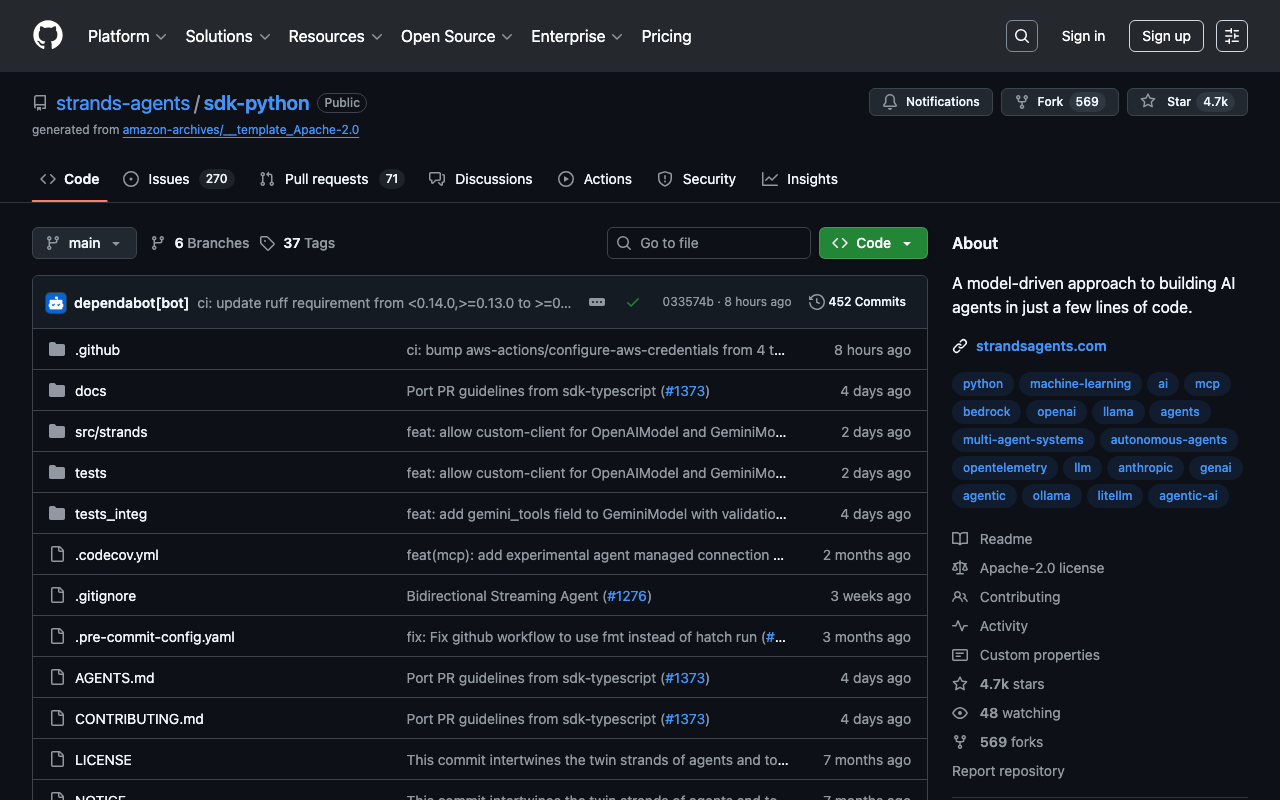Click the Notifications bell button
Image resolution: width=1280 pixels, height=800 pixels.
930,102
